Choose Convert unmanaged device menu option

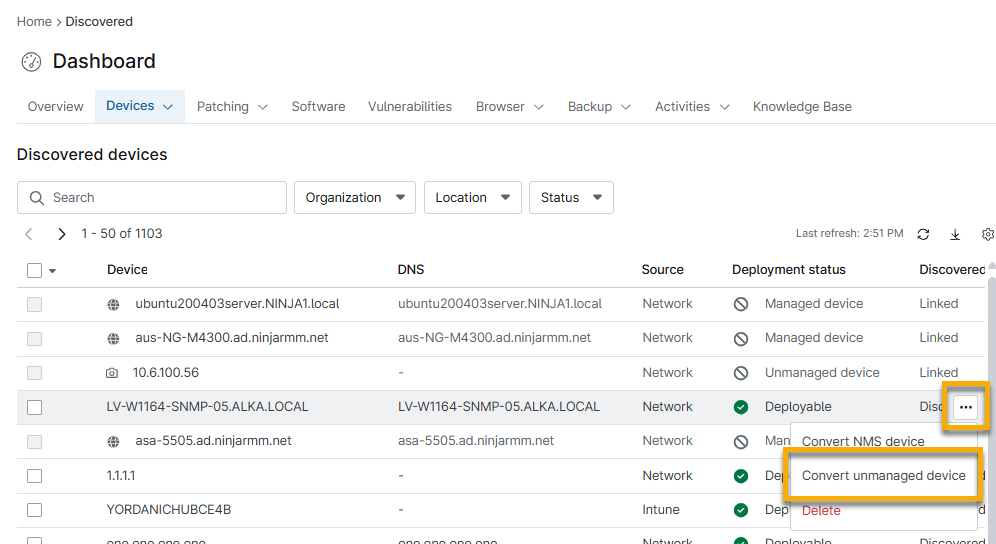[x=883, y=476]
